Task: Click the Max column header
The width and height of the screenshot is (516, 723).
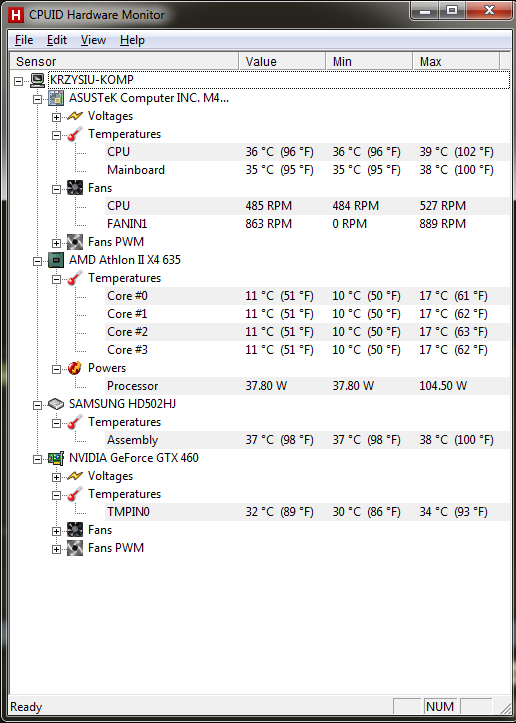Action: pos(456,61)
